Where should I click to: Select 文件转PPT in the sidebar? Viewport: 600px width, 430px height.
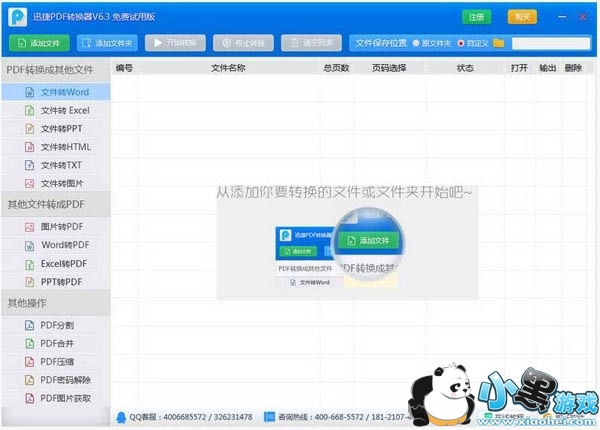(56, 129)
